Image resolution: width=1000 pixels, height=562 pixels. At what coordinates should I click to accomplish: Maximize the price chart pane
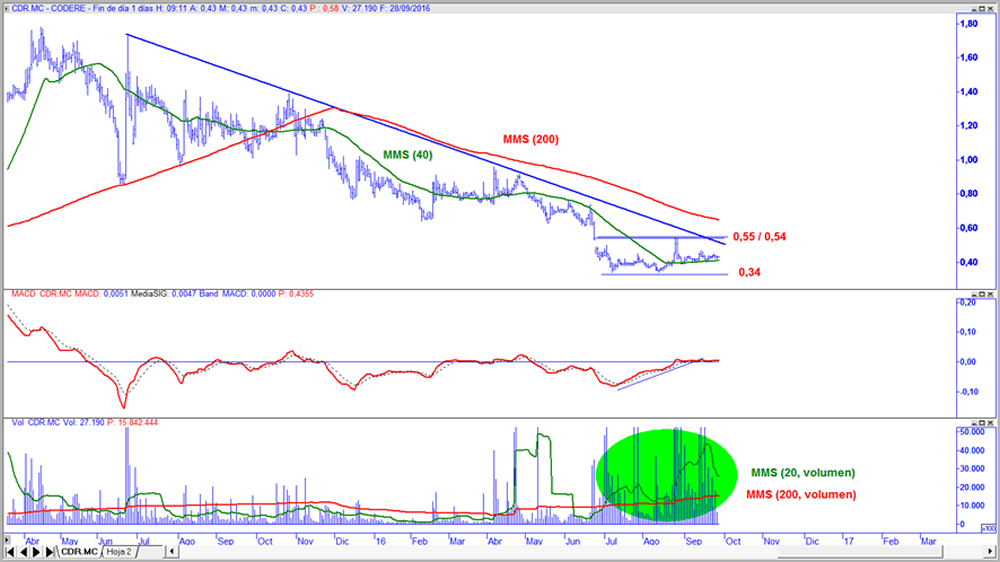(983, 8)
